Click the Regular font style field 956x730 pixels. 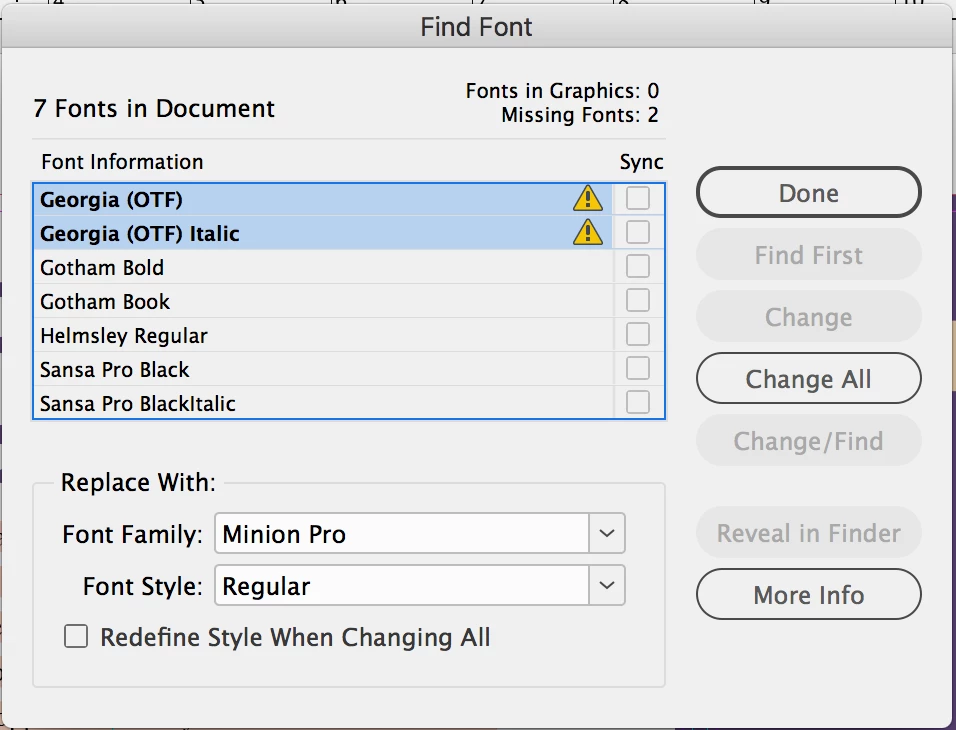(402, 585)
